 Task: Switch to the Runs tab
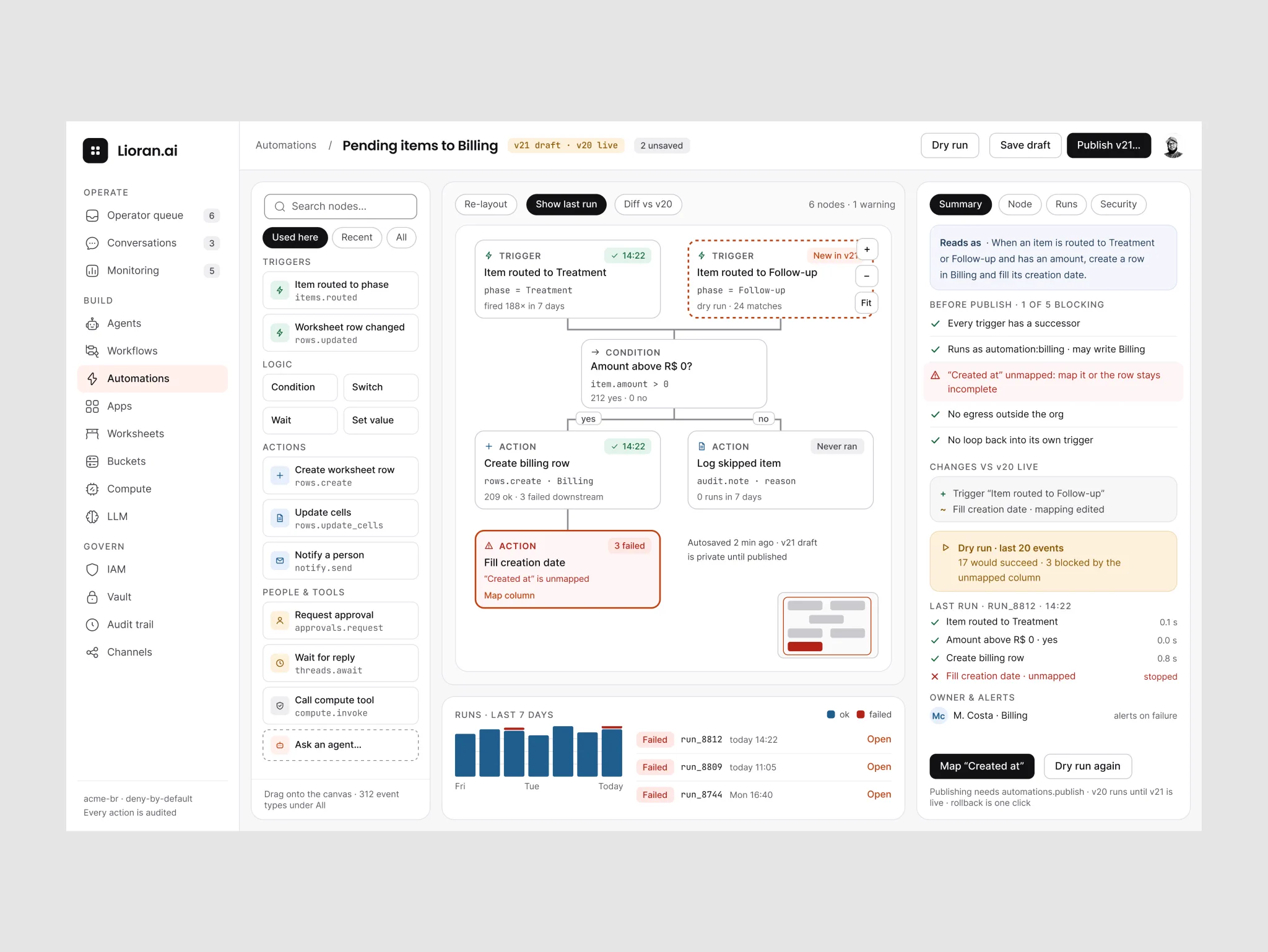(x=1066, y=204)
